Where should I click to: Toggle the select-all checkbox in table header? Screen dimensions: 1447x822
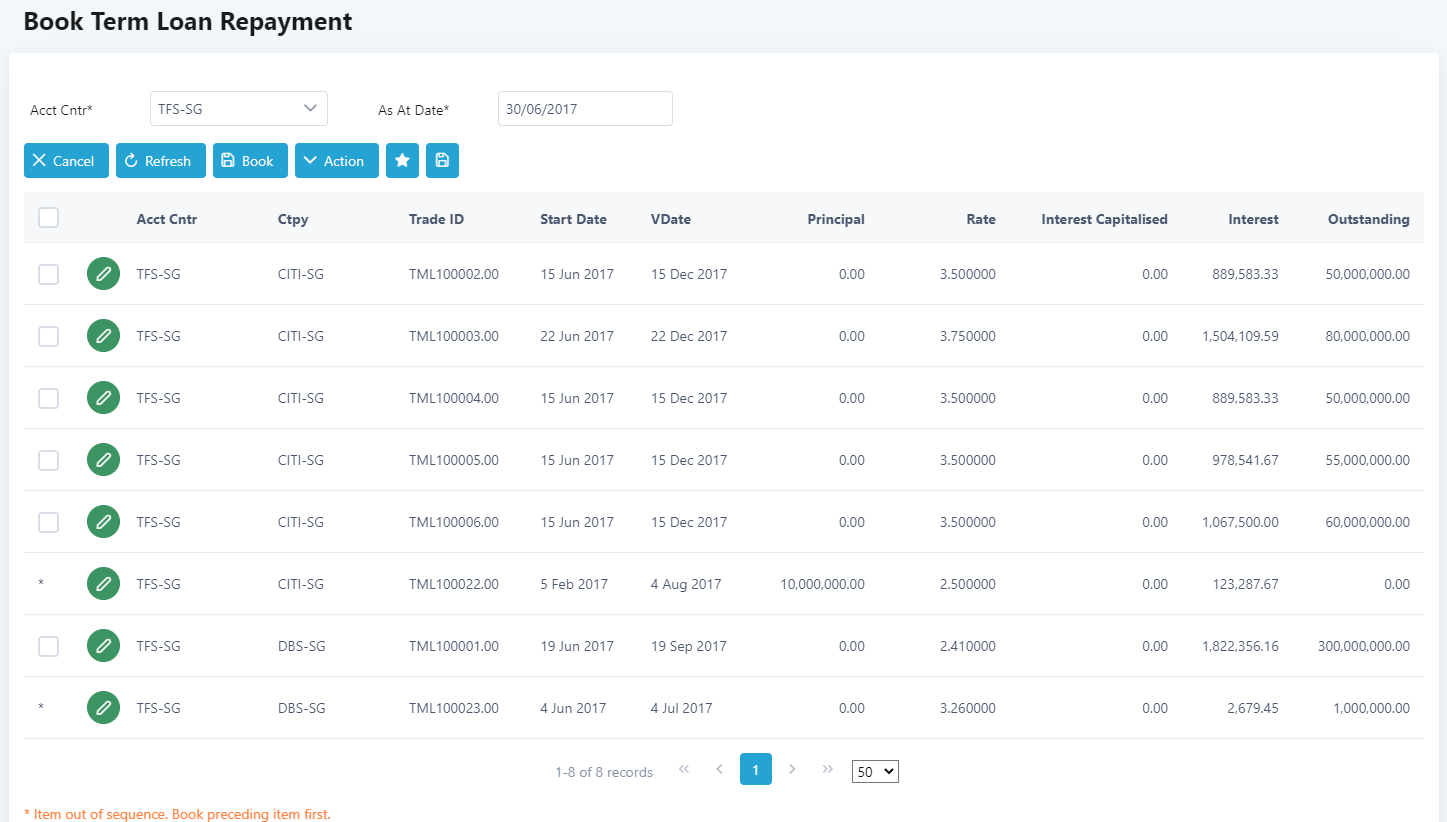pyautogui.click(x=48, y=218)
